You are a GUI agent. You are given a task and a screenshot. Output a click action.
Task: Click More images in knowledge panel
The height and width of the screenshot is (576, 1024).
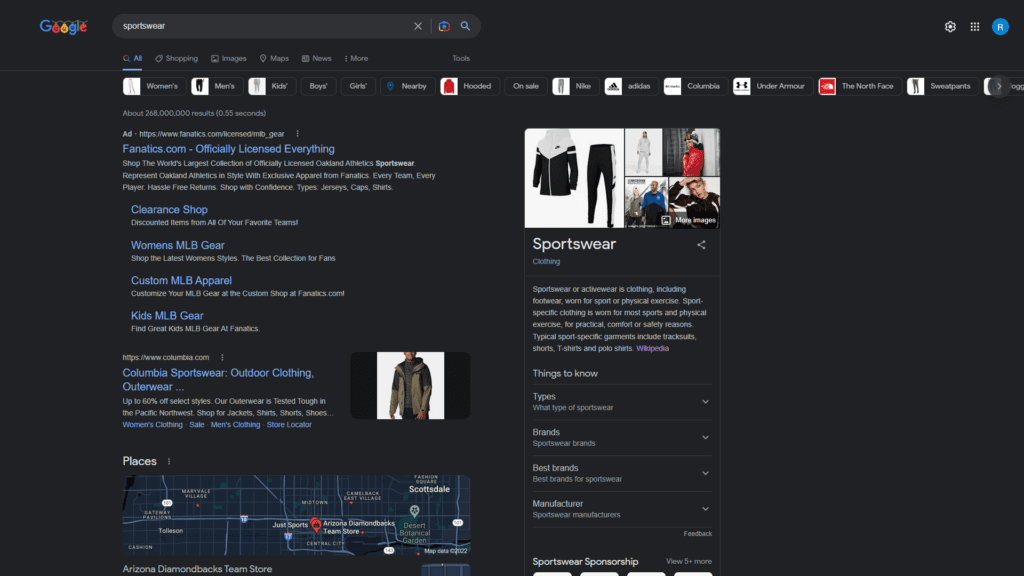[x=689, y=221]
